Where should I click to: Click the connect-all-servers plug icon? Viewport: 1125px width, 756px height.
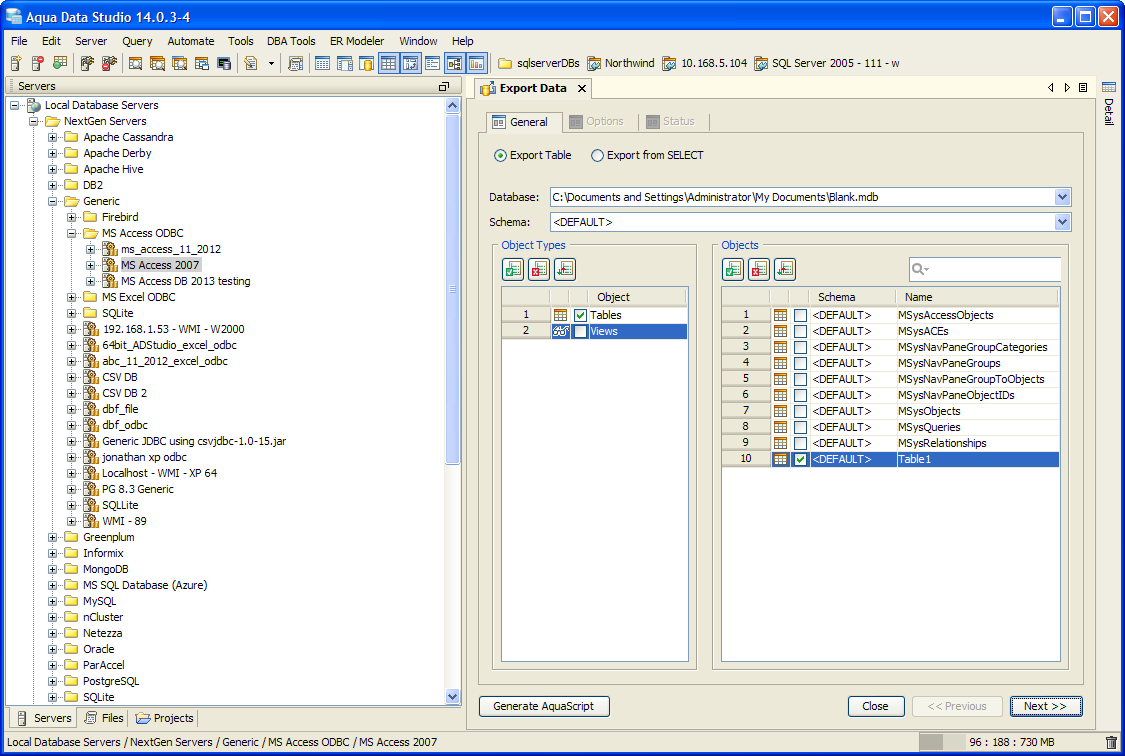(87, 64)
